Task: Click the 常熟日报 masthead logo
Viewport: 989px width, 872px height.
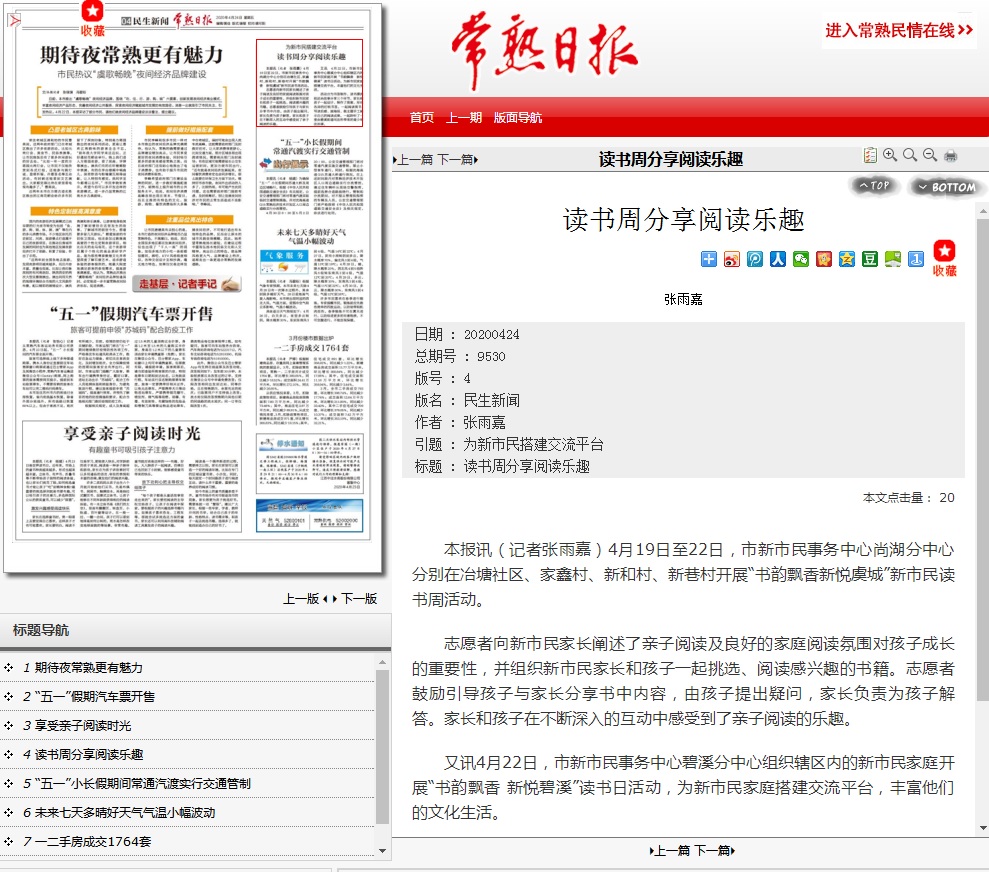Action: [545, 50]
